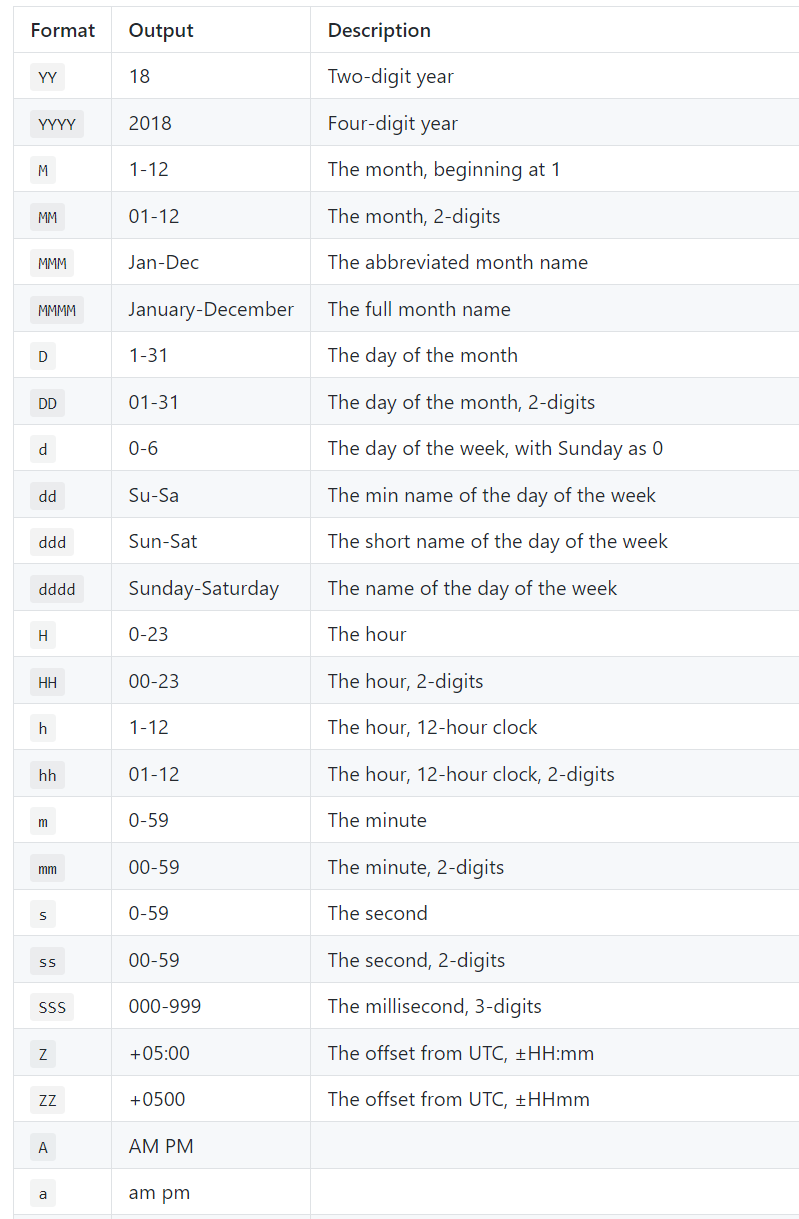Click the Output column header

(161, 30)
